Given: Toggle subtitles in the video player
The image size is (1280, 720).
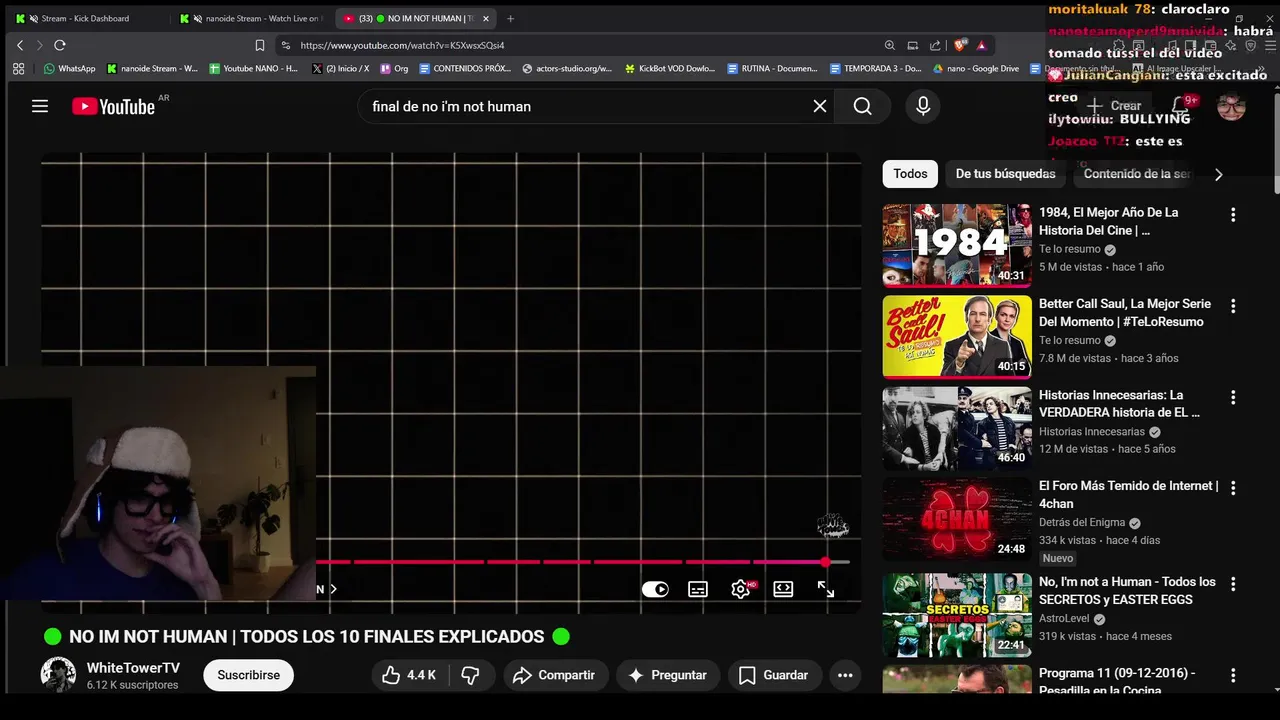Looking at the screenshot, I should coord(698,589).
